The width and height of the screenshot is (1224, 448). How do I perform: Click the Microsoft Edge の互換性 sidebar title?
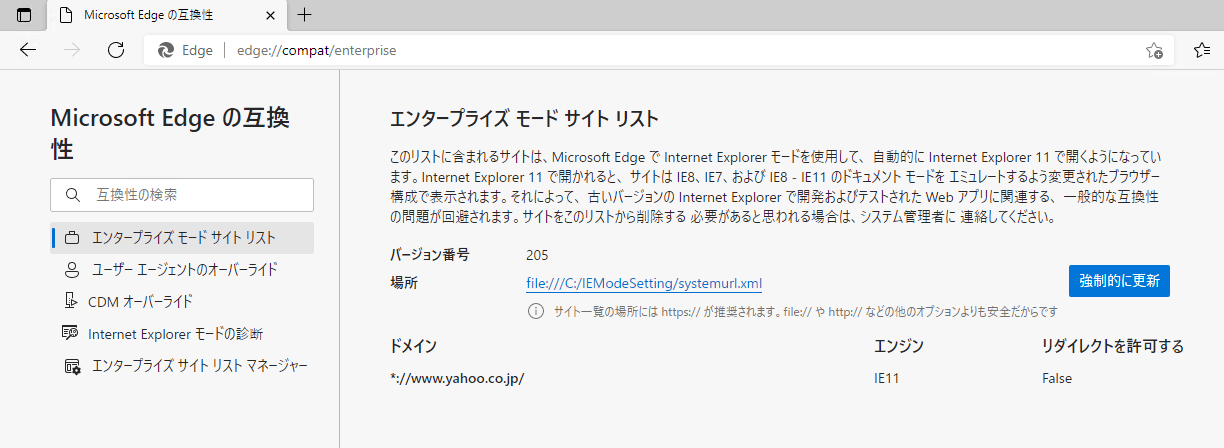coord(170,134)
